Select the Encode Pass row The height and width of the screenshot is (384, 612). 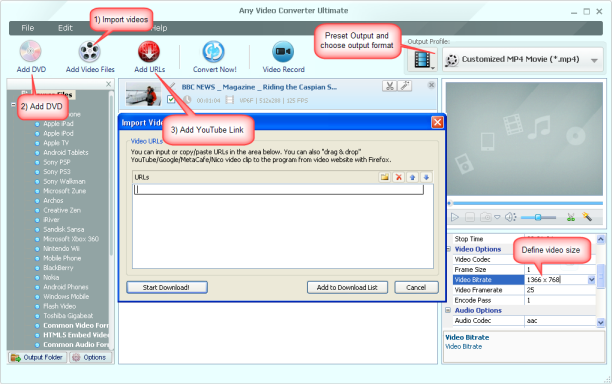524,300
